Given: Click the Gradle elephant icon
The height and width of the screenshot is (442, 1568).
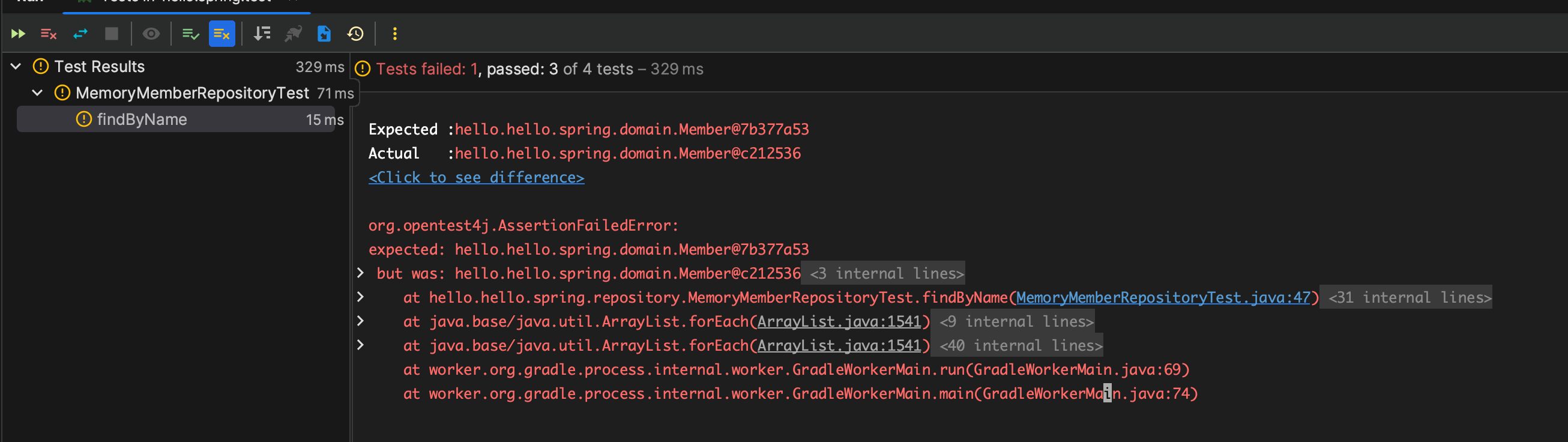Looking at the screenshot, I should pos(294,34).
